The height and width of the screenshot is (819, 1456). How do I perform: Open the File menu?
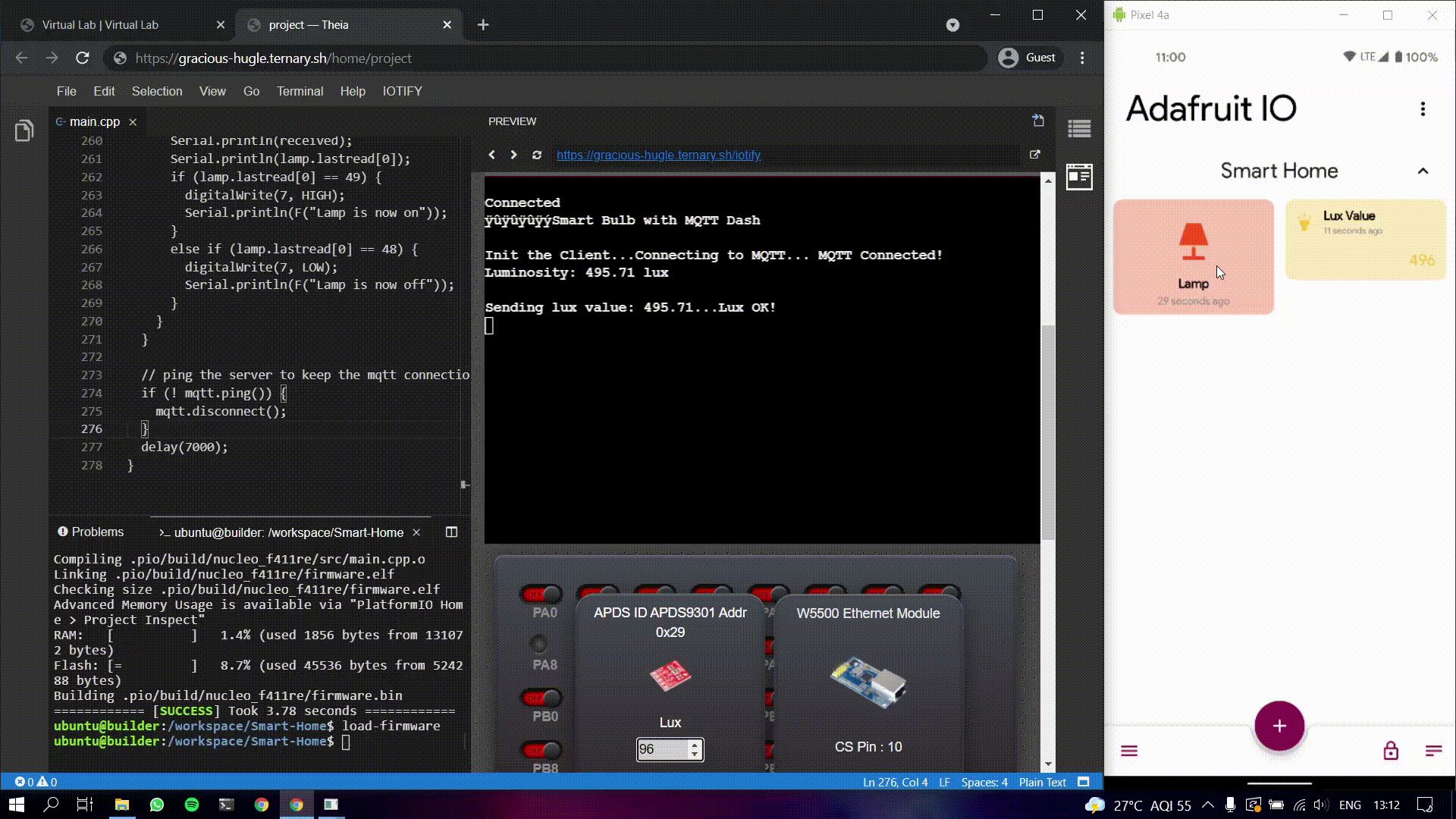[x=67, y=91]
